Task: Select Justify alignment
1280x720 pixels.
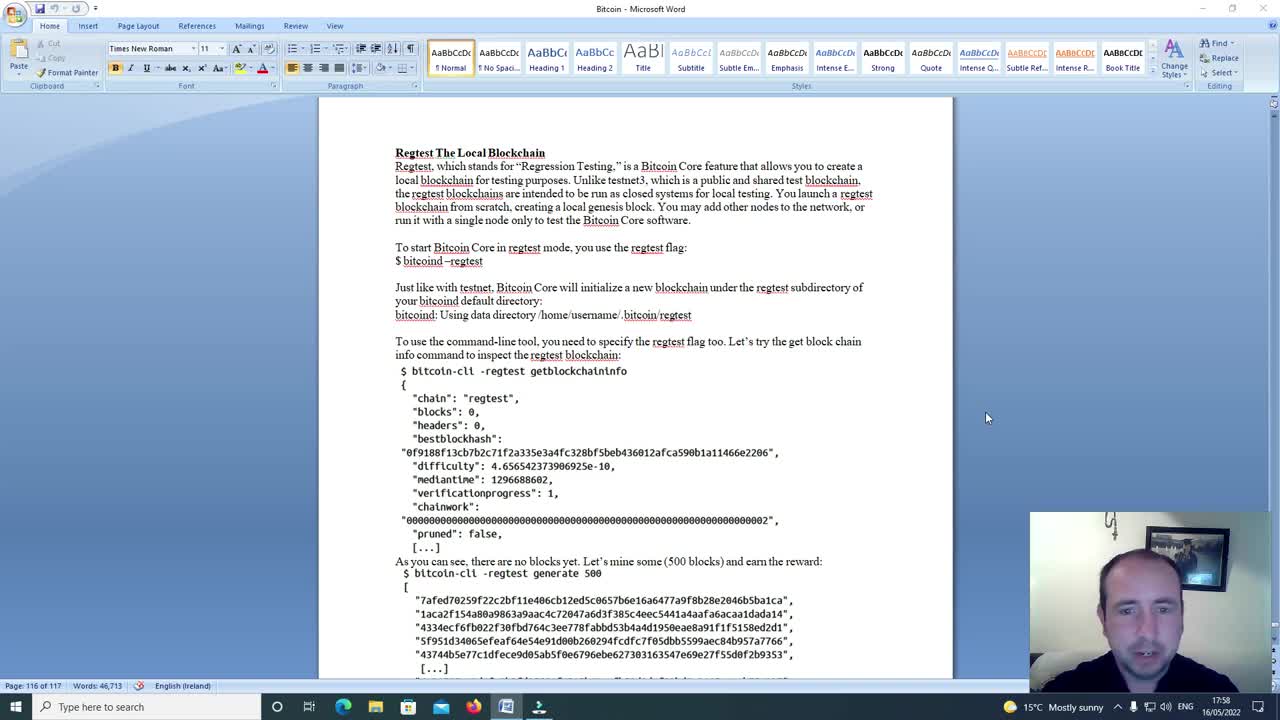Action: 339,68
